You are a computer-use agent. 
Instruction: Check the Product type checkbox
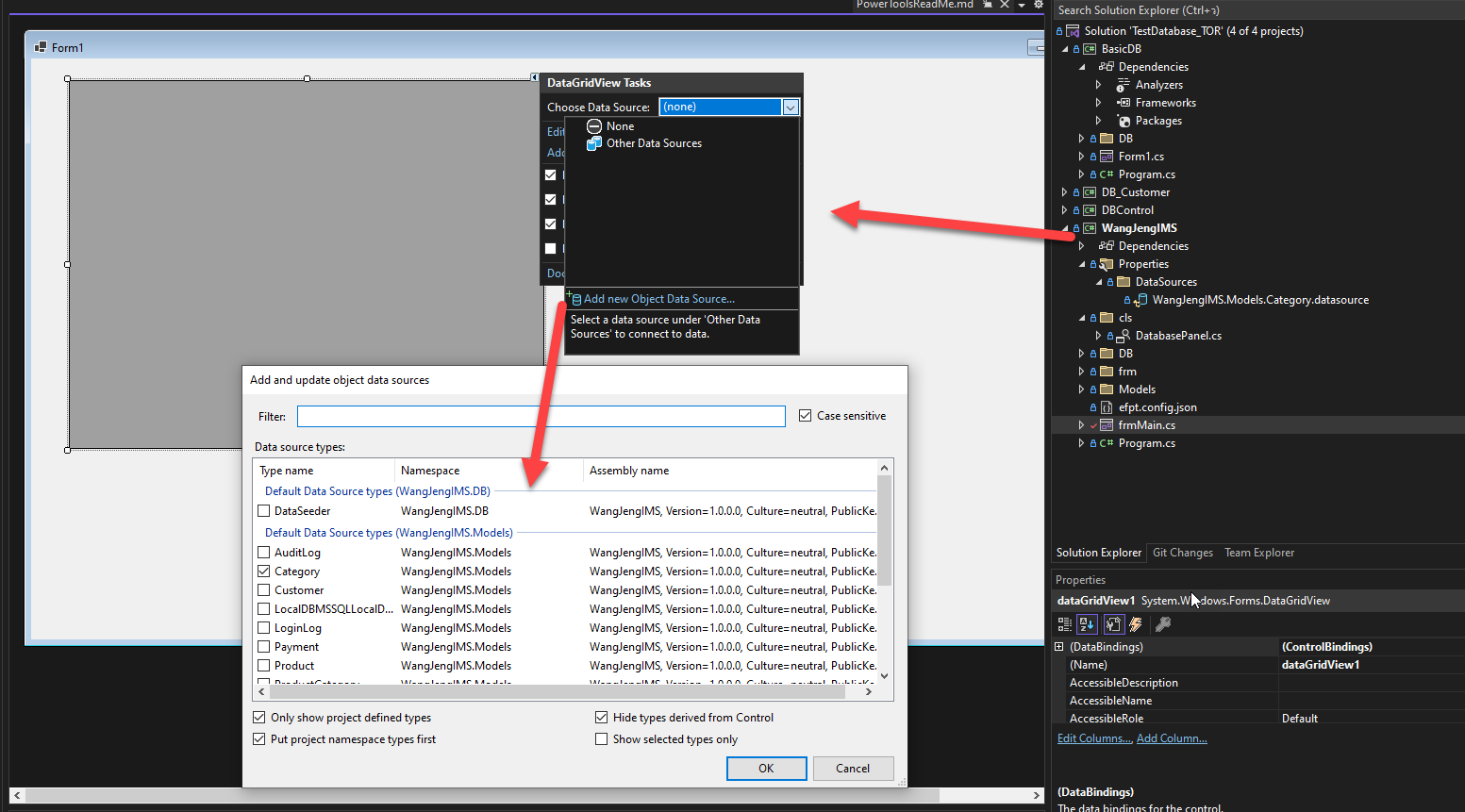[x=264, y=666]
